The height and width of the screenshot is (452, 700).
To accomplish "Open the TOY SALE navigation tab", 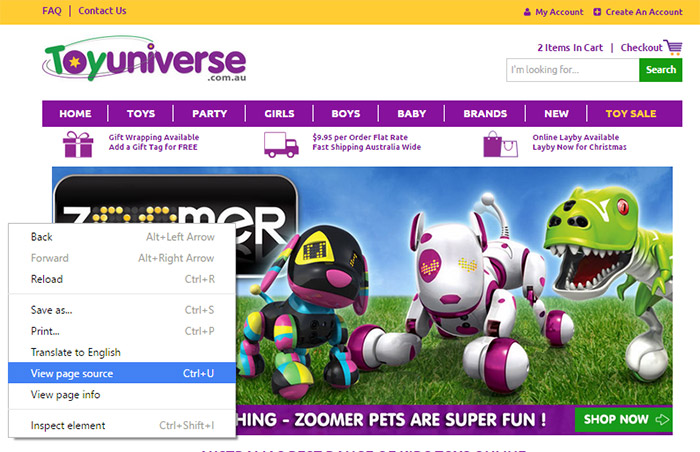I will click(630, 113).
